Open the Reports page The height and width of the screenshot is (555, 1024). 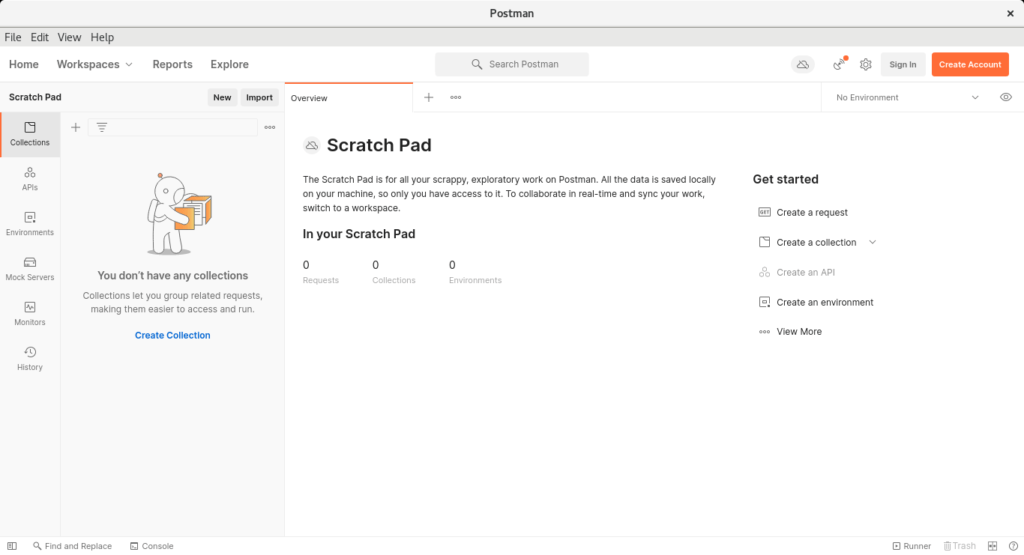coord(172,64)
